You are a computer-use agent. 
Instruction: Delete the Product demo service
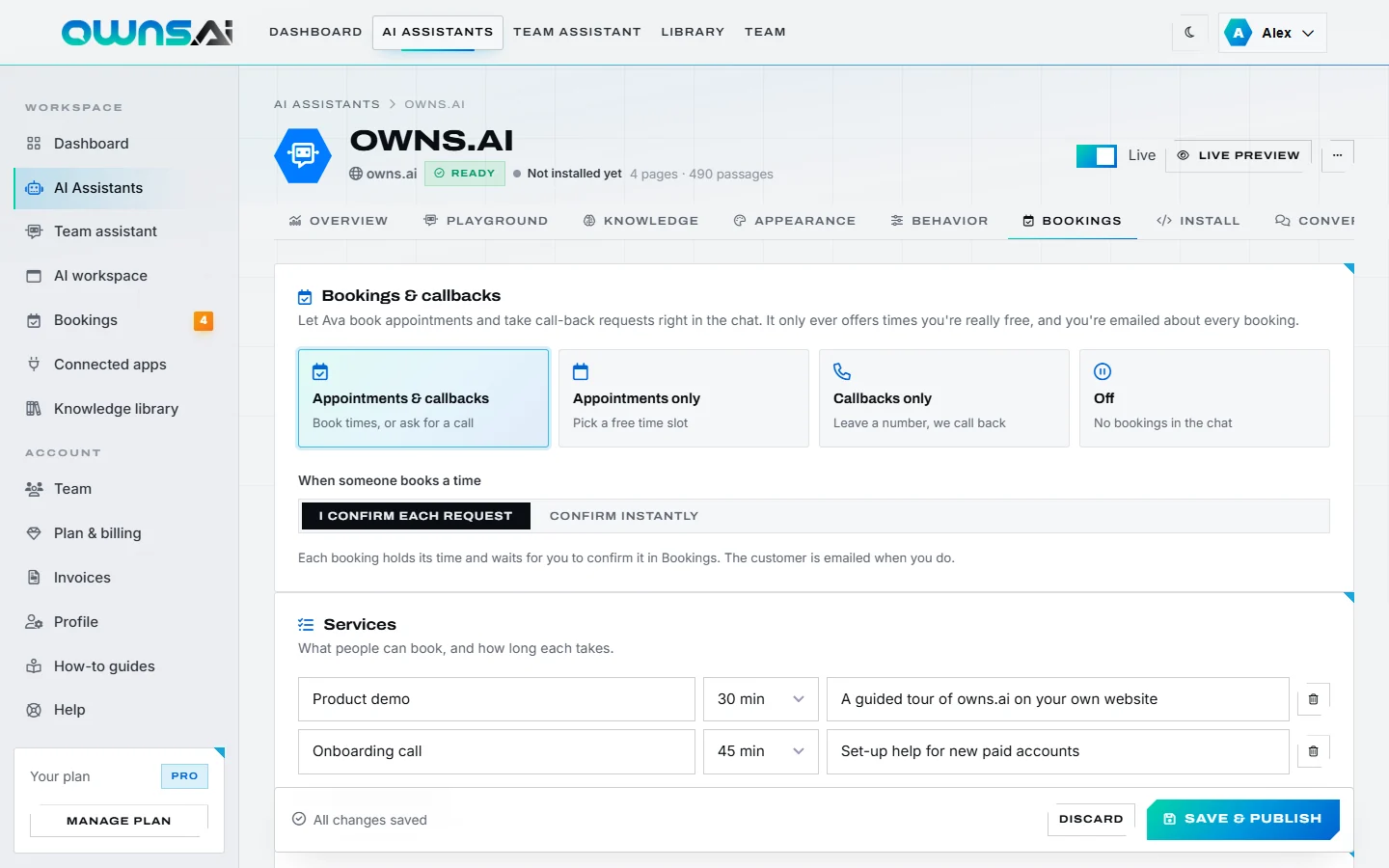1313,699
